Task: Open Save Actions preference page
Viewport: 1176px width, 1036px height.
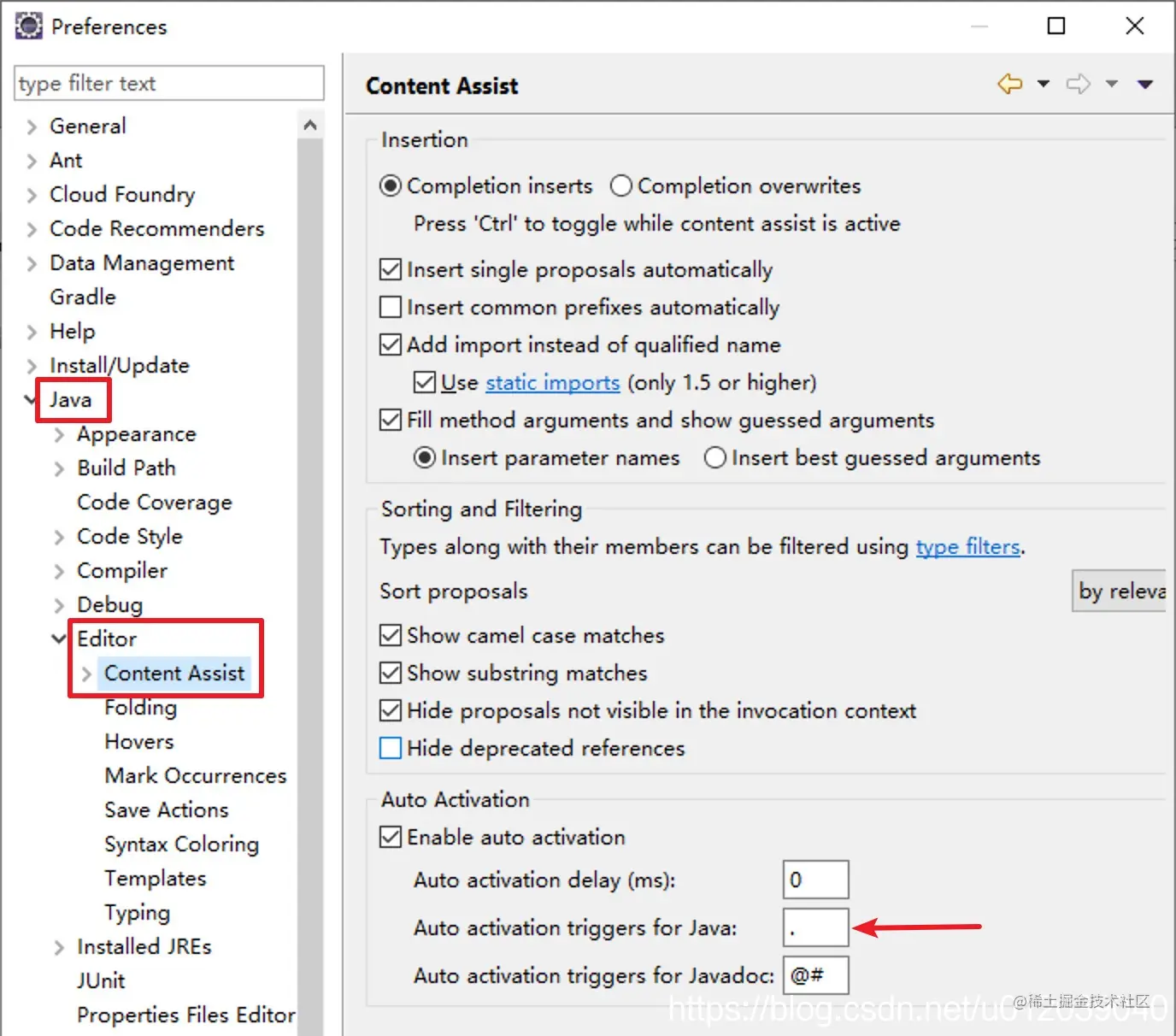Action: [x=167, y=809]
